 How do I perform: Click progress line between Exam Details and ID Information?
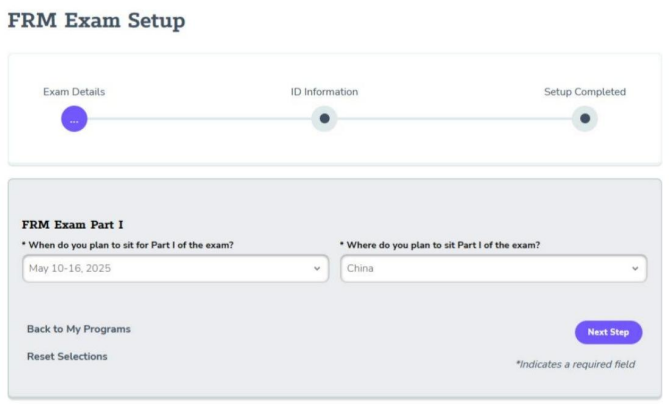pyautogui.click(x=200, y=119)
